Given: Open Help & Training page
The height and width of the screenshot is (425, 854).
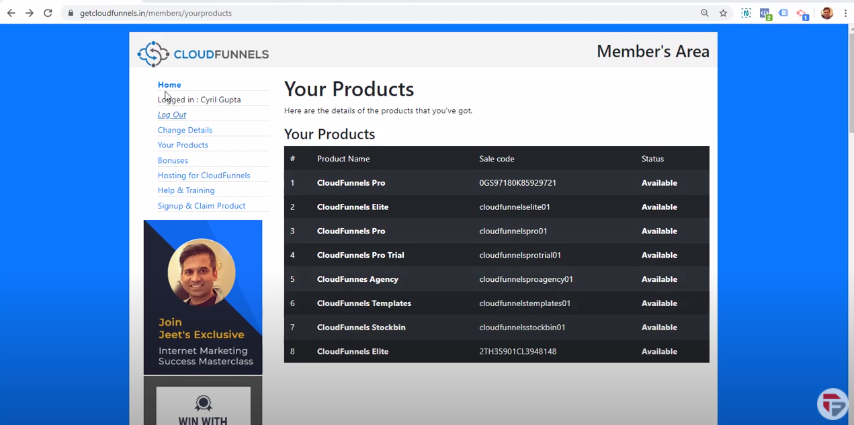Looking at the screenshot, I should (x=186, y=190).
